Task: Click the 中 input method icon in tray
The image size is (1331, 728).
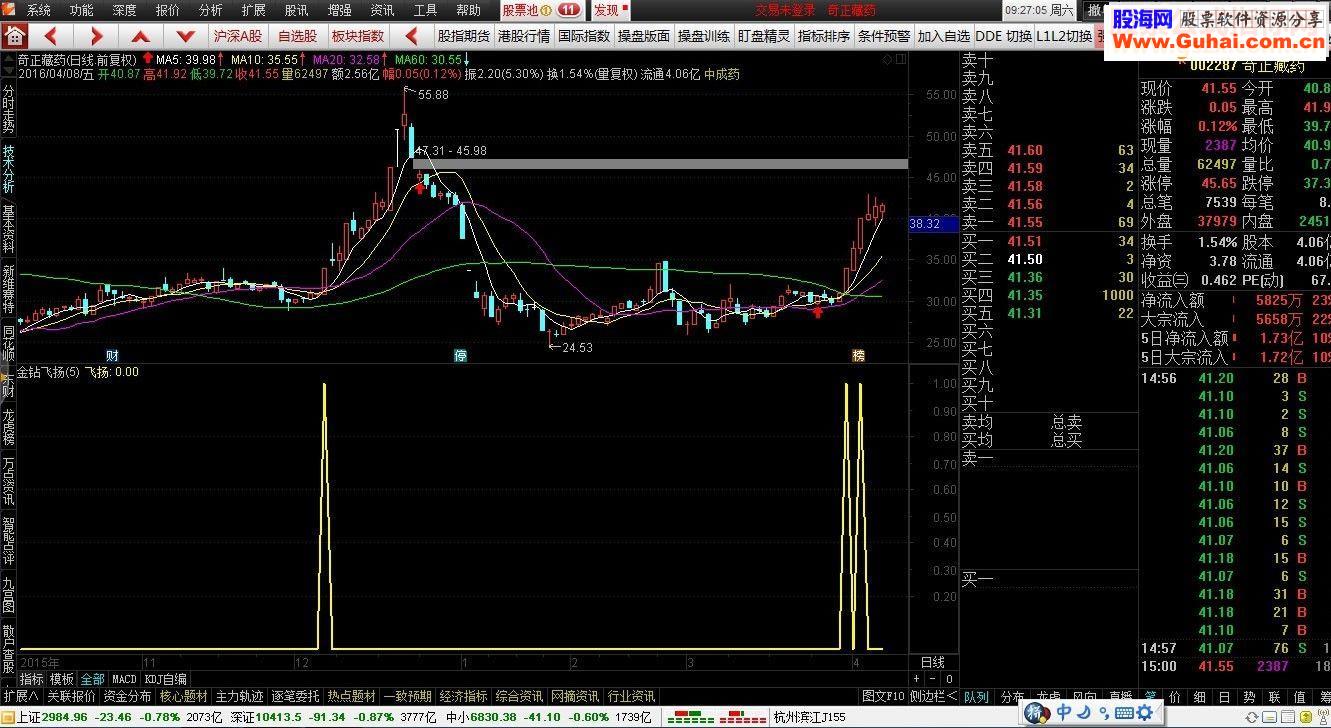Action: (x=1063, y=712)
